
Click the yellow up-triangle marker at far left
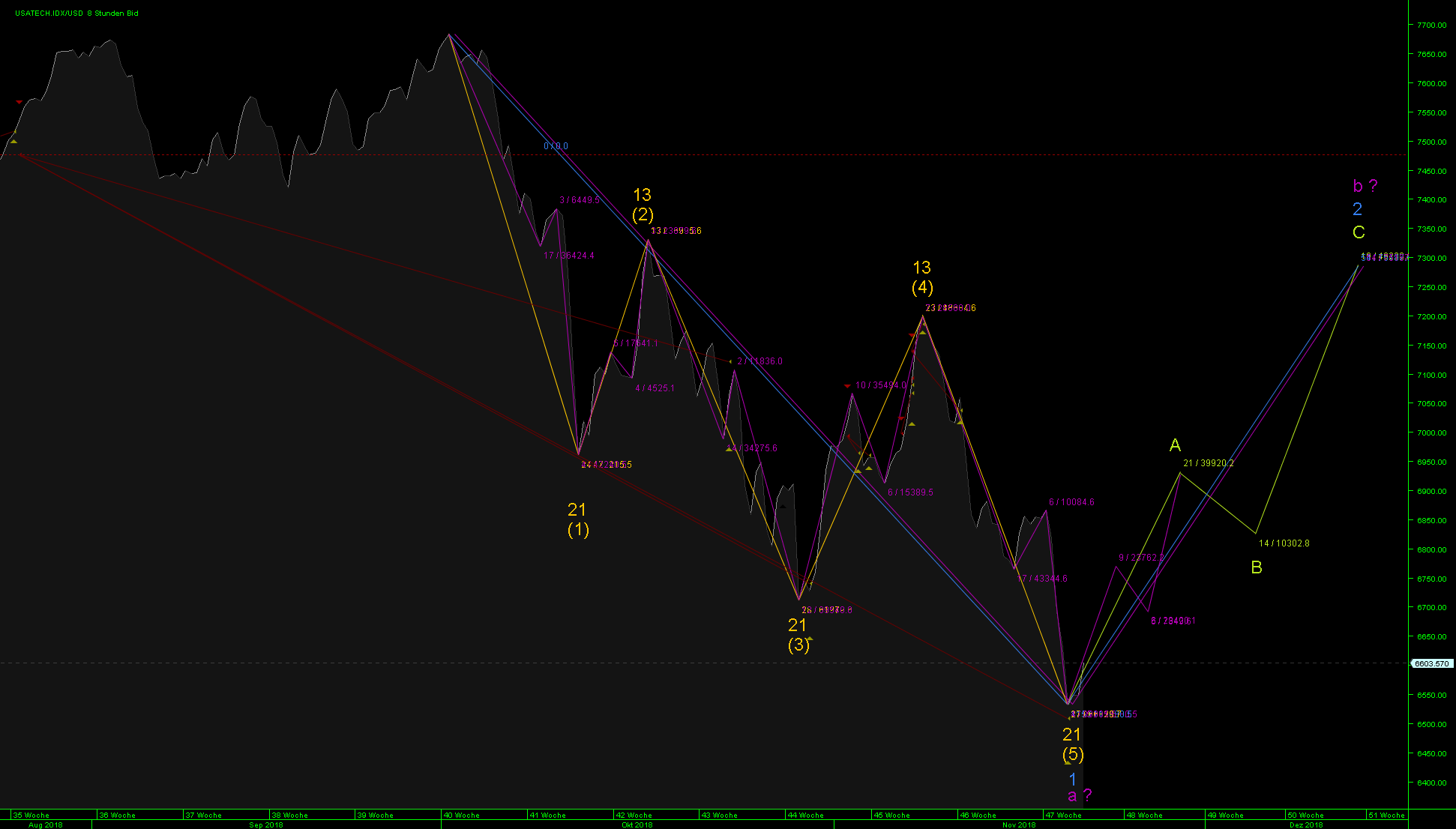point(13,140)
